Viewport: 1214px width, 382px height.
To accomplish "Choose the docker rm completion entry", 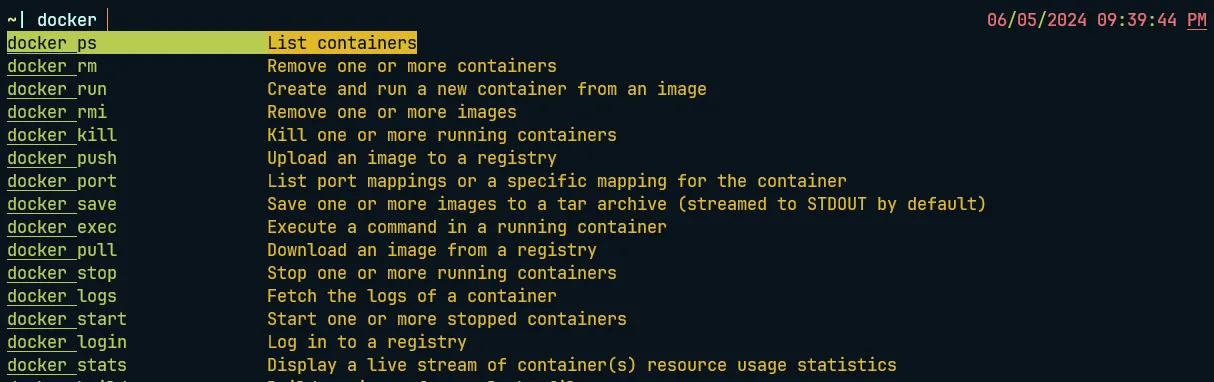I will point(52,66).
